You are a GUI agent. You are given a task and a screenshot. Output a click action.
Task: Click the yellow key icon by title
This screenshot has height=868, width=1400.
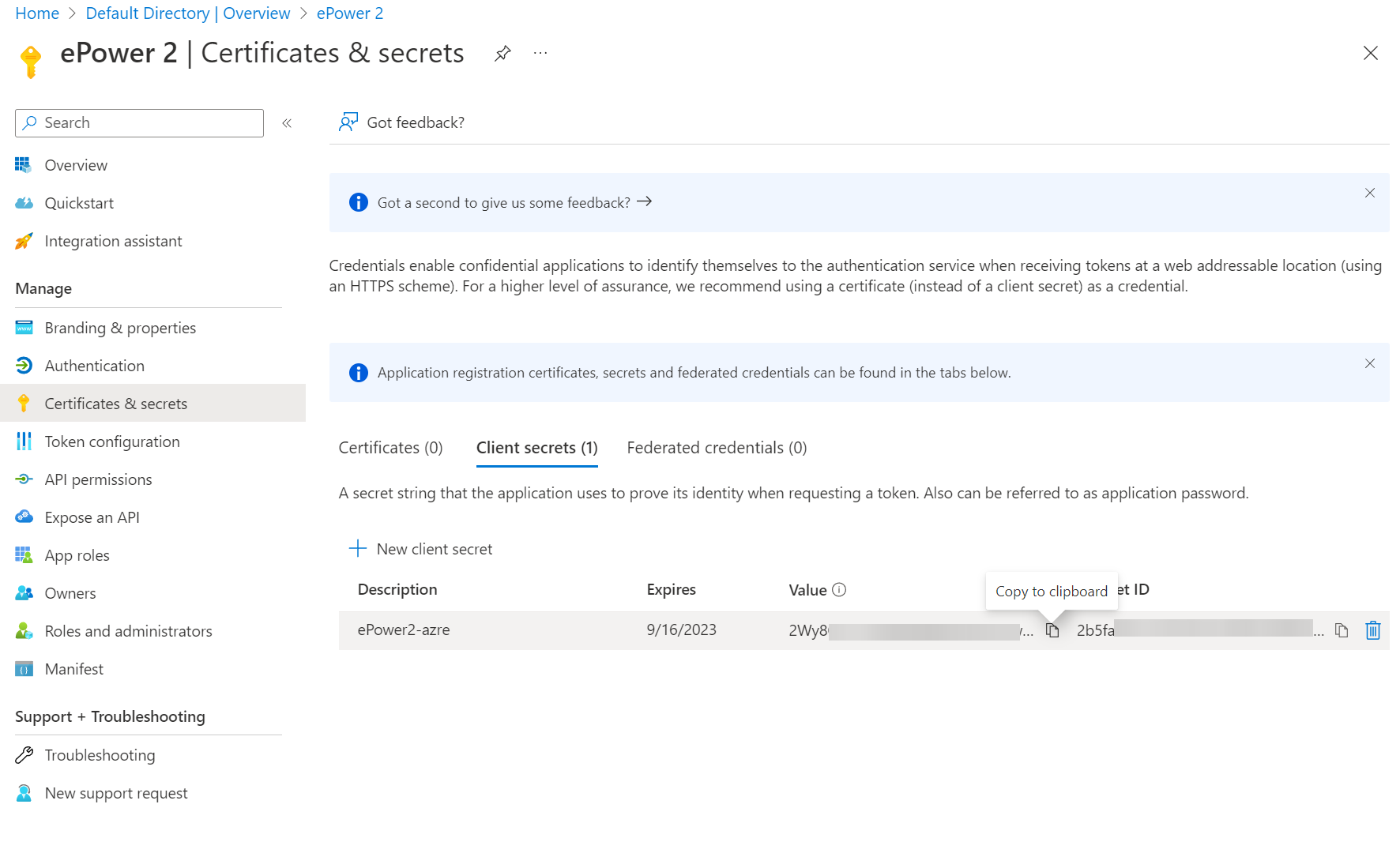pyautogui.click(x=31, y=62)
